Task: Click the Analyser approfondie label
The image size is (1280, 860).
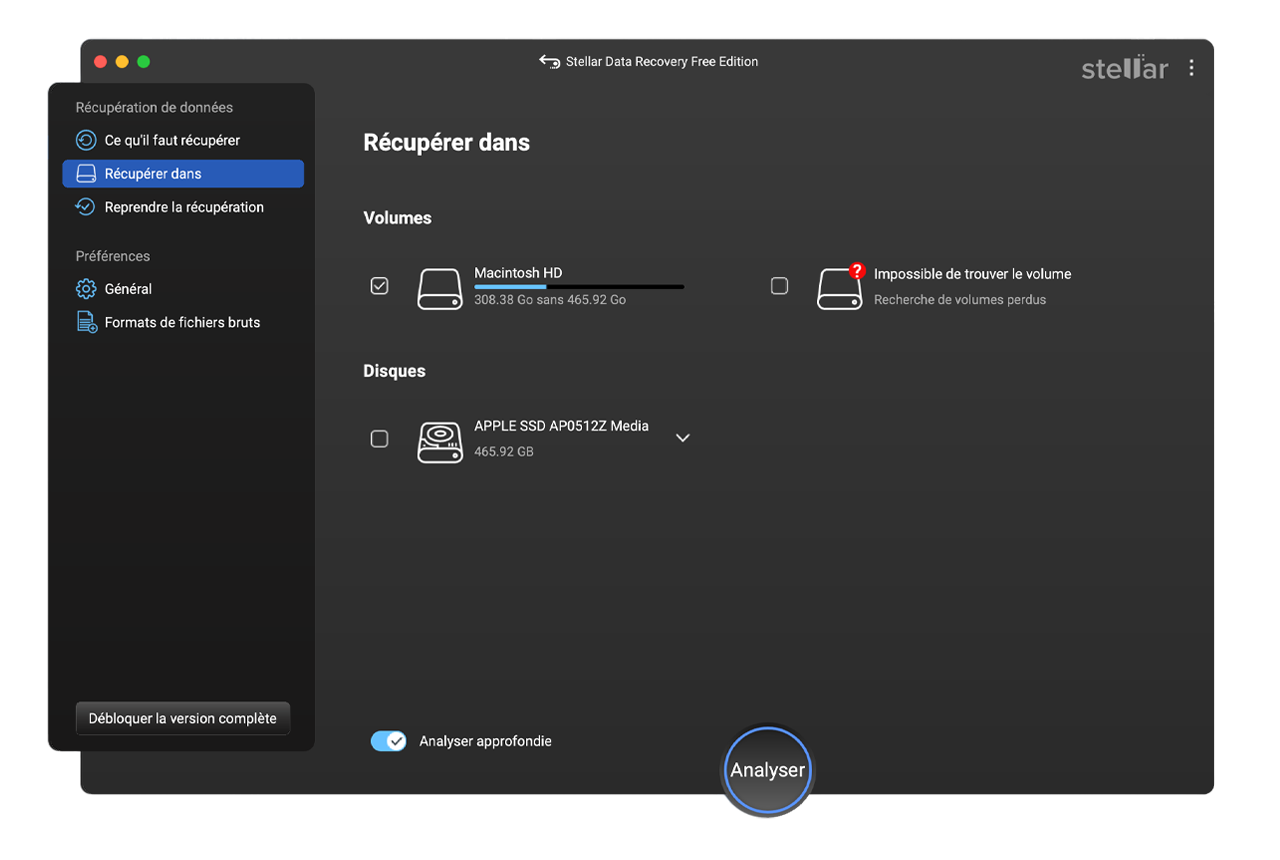Action: 485,741
